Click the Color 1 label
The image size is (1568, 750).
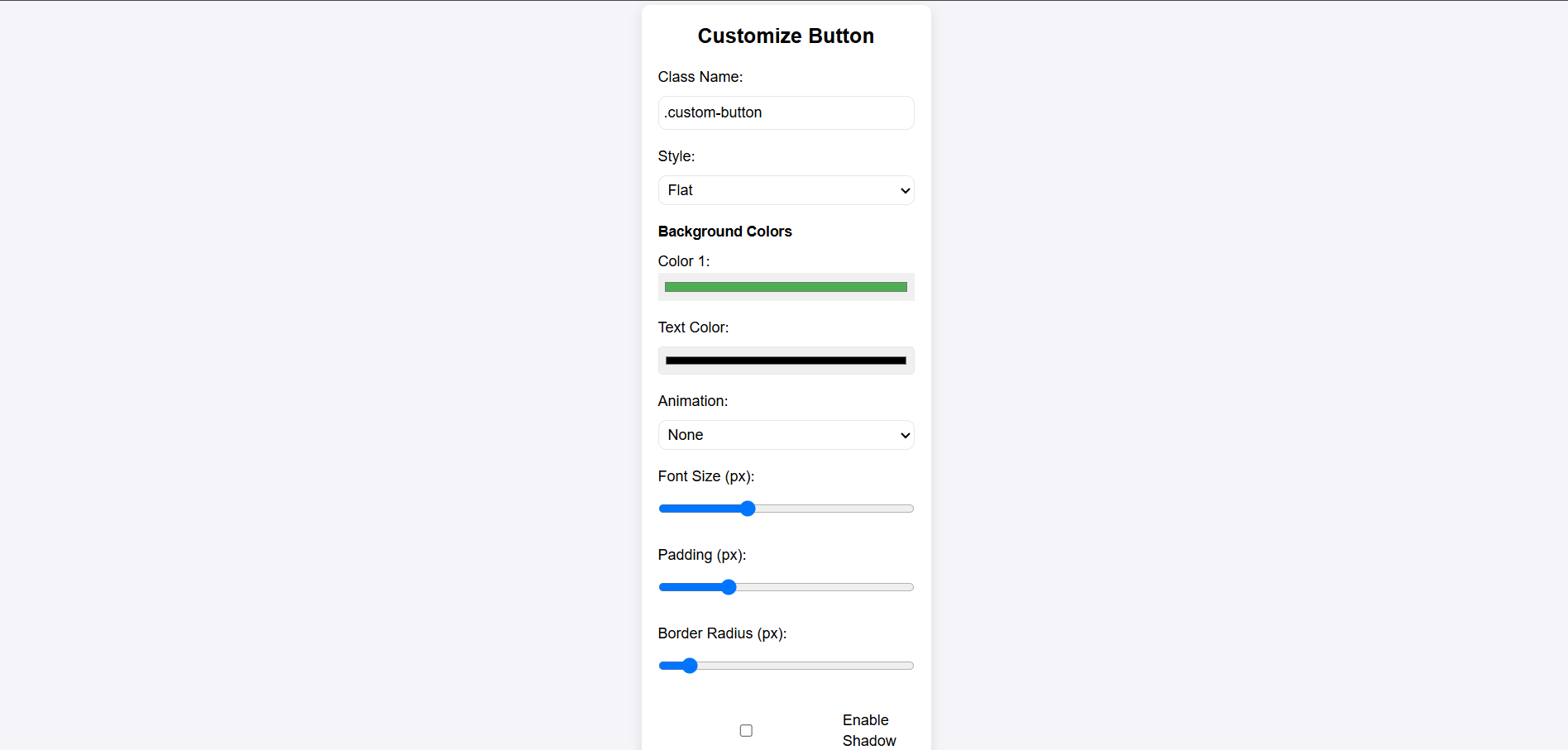click(683, 261)
